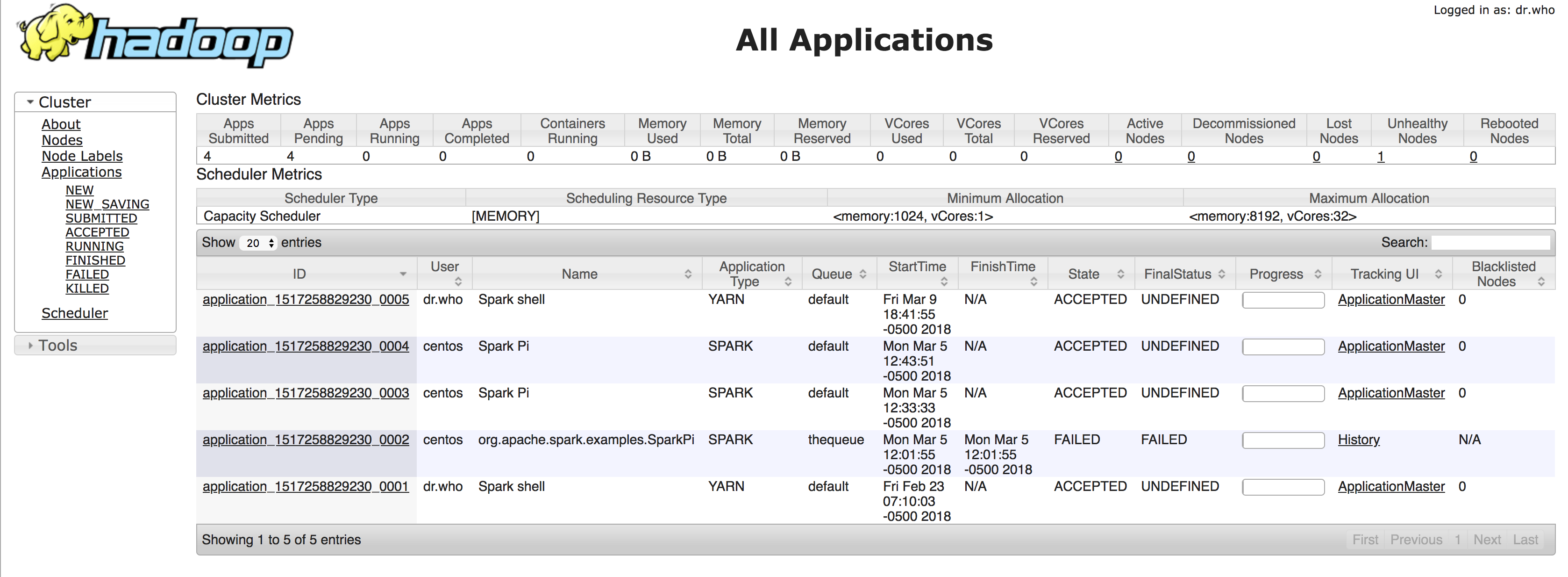Open the Show entries count dropdown
Viewport: 1568px width, 577px height.
click(x=258, y=243)
